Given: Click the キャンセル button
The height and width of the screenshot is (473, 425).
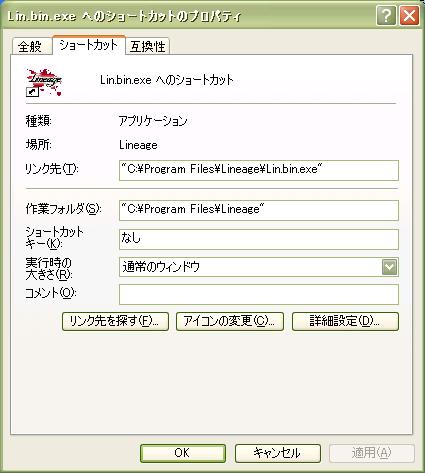Looking at the screenshot, I should click(x=278, y=453).
